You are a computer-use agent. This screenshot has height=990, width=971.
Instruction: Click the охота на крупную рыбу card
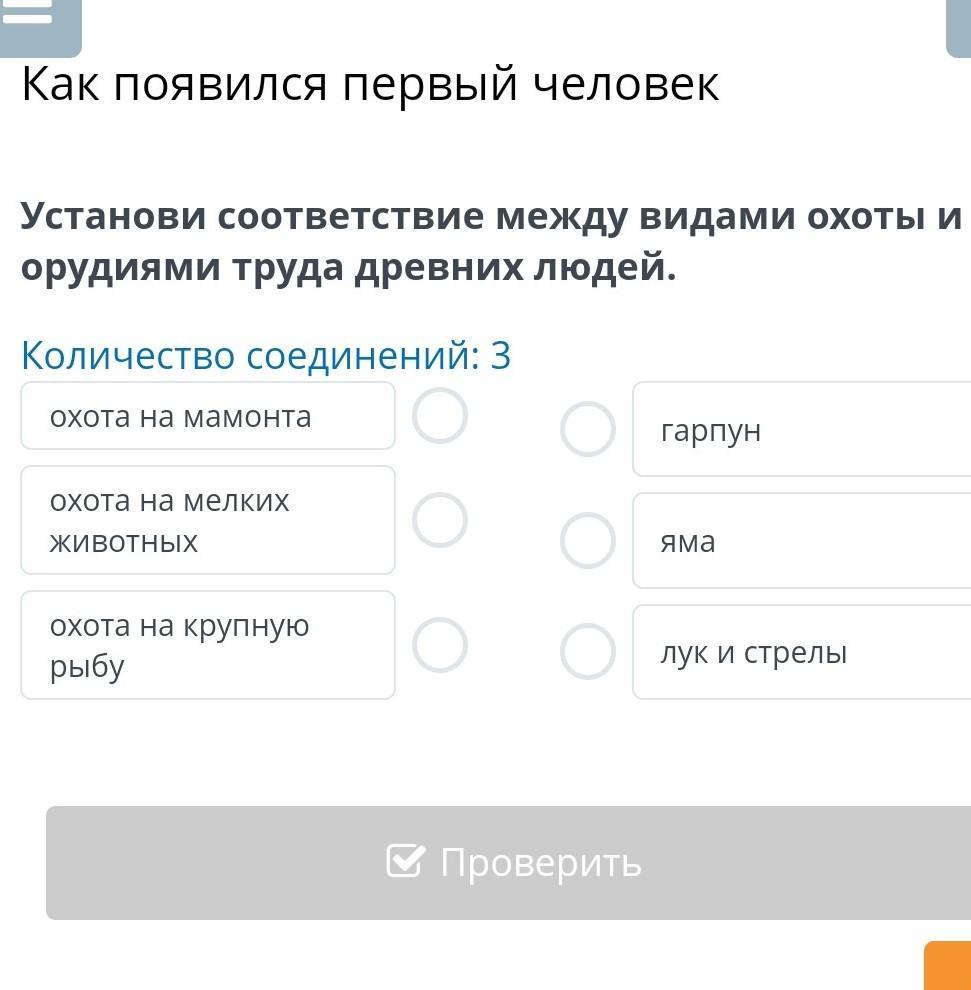pos(207,645)
